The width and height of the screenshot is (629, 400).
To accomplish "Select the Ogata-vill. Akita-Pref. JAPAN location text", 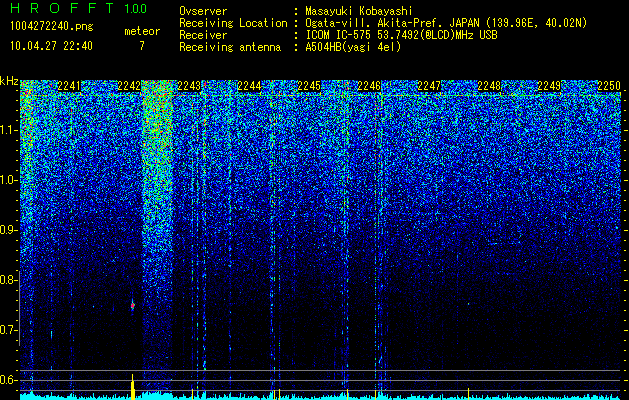I will click(x=448, y=23).
